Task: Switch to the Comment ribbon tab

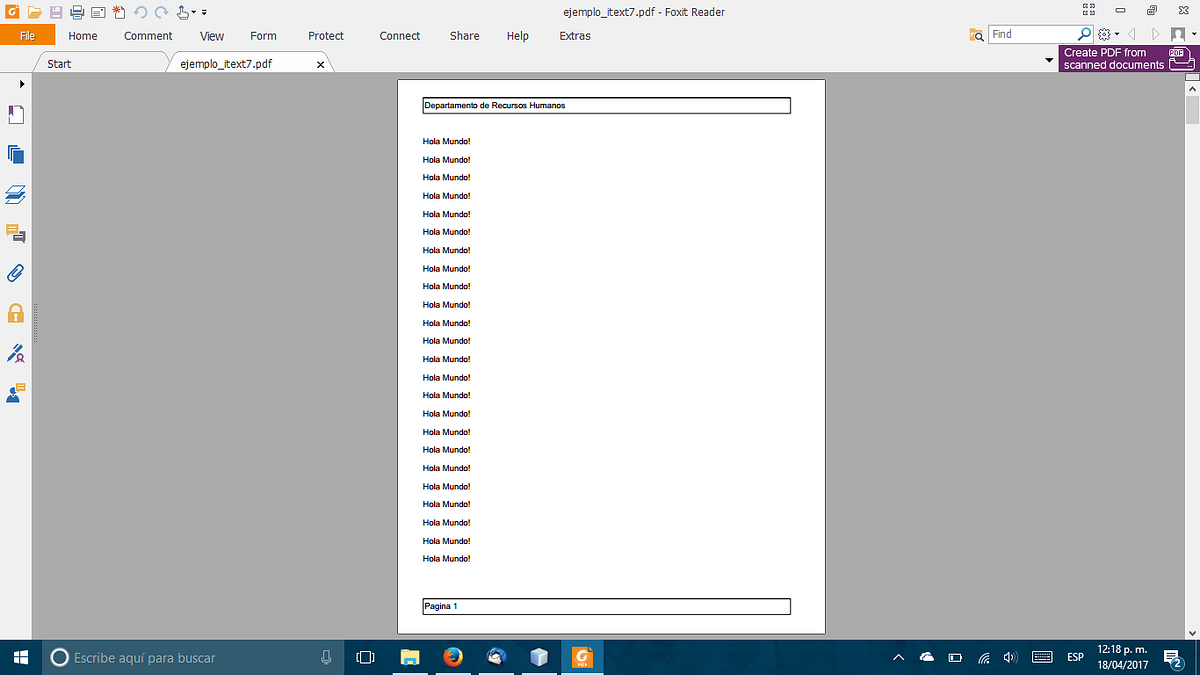Action: tap(147, 36)
